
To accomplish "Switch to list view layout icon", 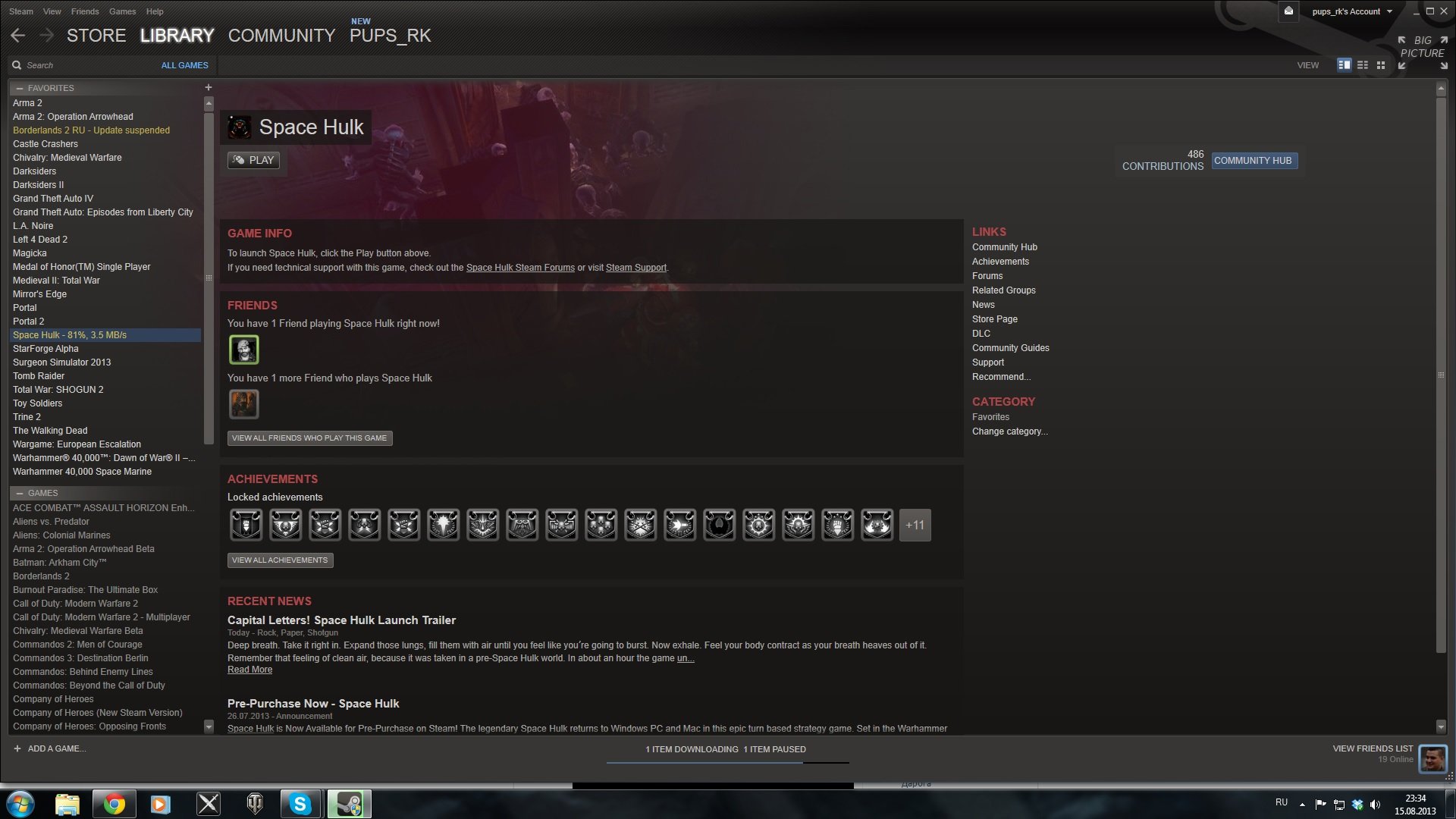I will point(1363,65).
